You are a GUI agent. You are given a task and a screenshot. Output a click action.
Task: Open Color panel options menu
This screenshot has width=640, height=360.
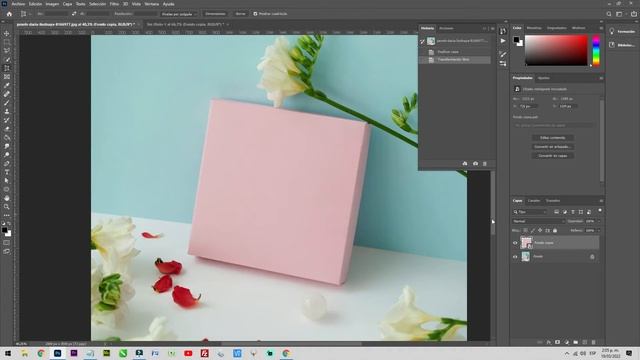click(x=601, y=28)
